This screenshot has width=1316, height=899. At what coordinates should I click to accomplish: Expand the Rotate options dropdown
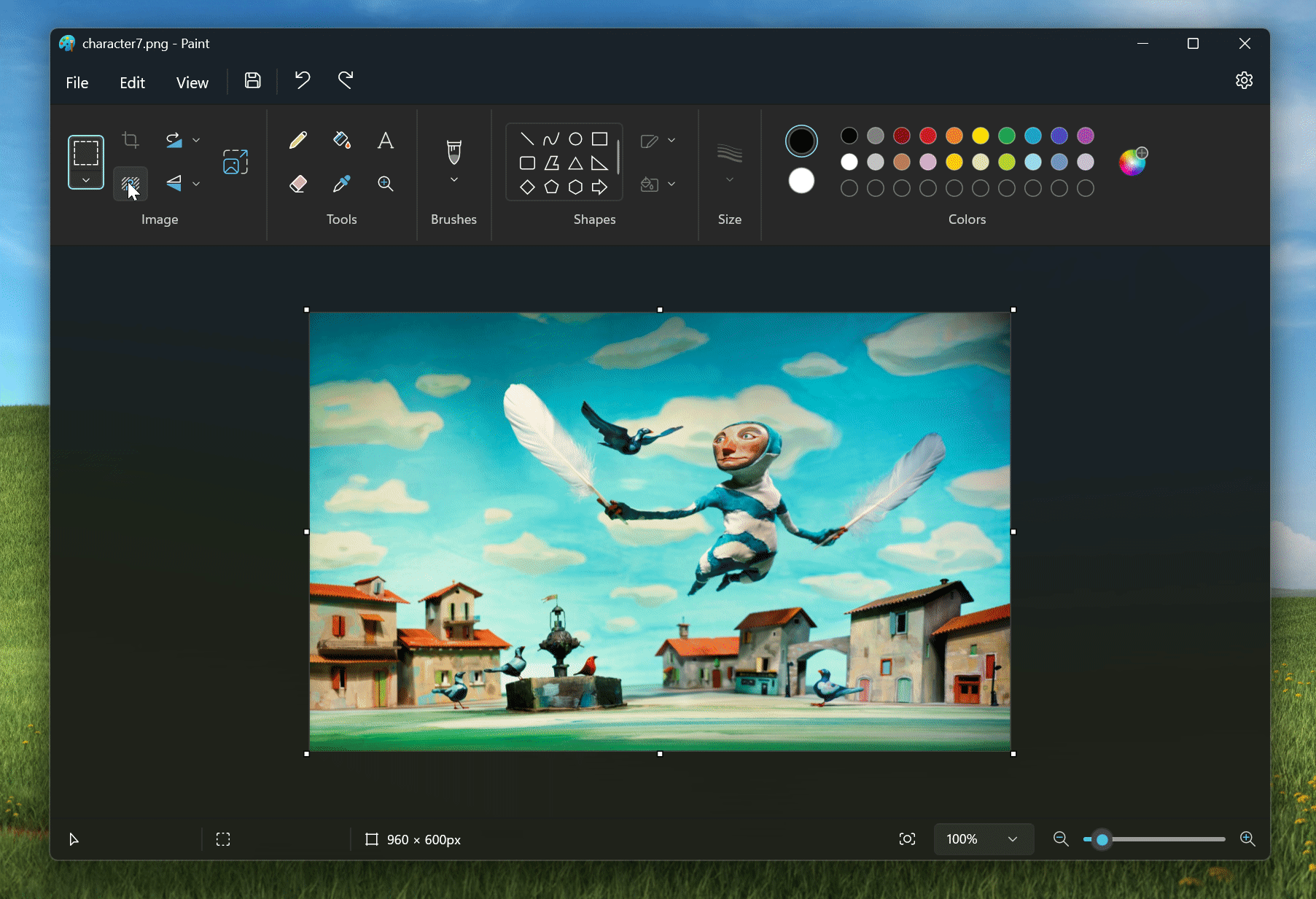[195, 139]
